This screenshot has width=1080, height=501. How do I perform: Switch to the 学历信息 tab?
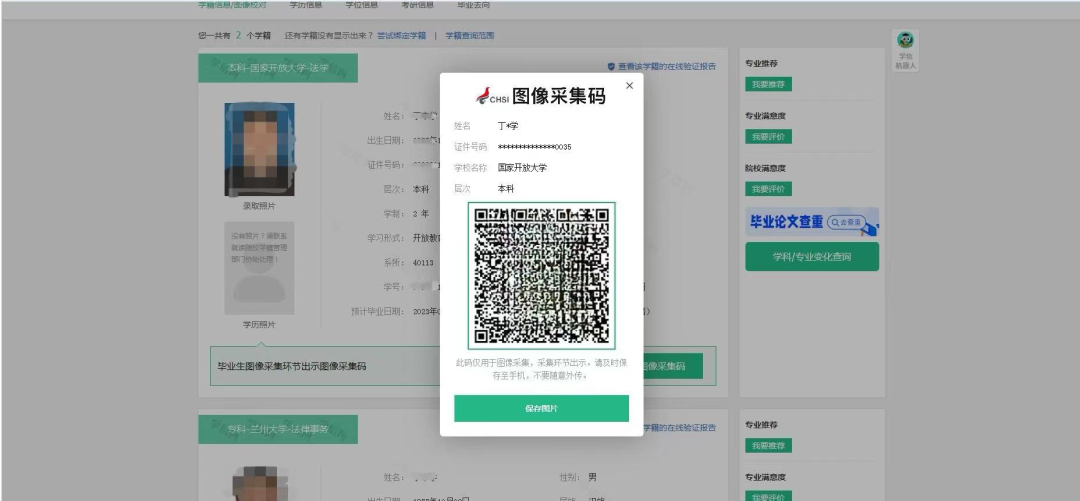305,4
